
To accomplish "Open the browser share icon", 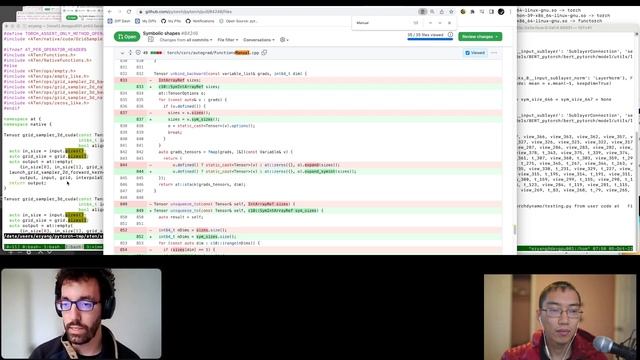I will point(442,12).
